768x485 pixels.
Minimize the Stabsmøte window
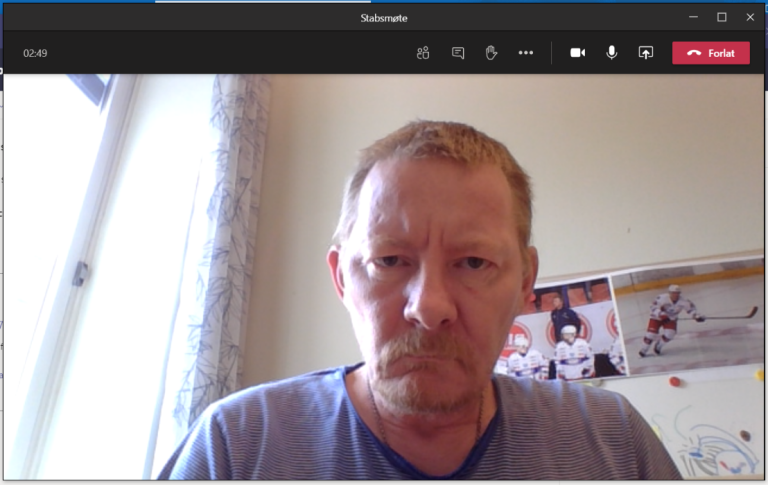click(693, 17)
